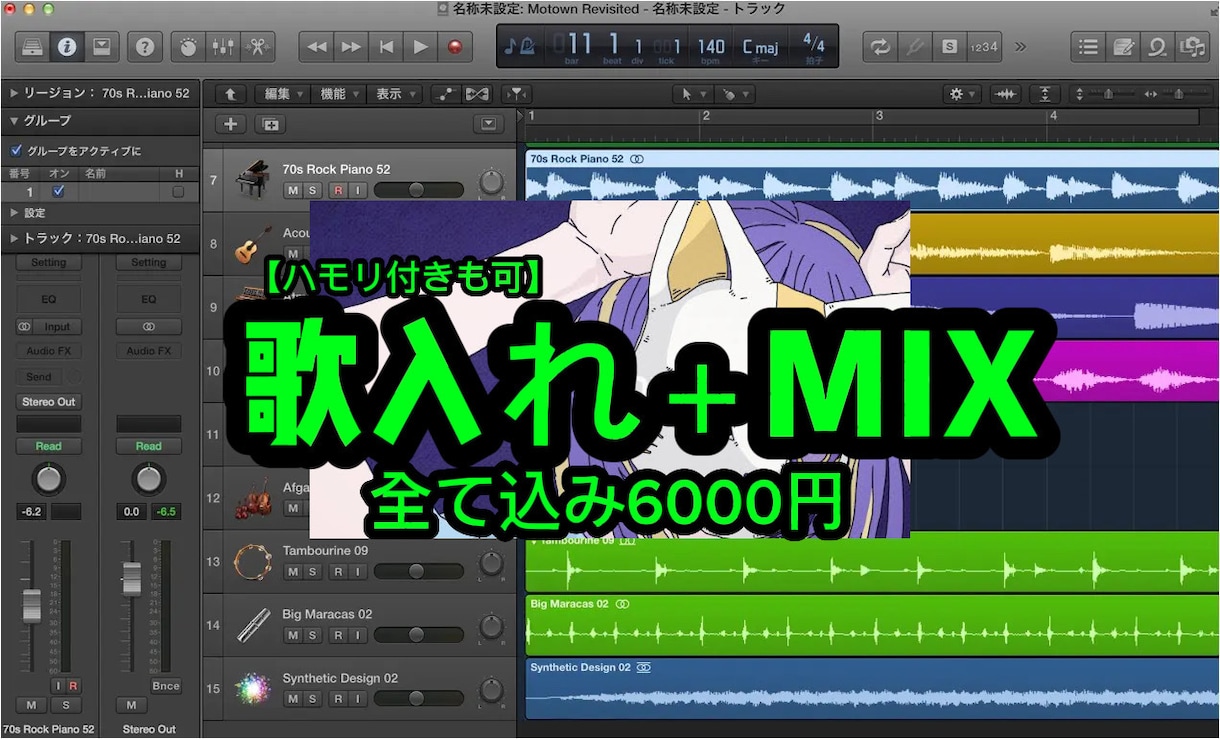The image size is (1220, 739).
Task: Mute the Big Maracas 02 track
Action: (293, 635)
